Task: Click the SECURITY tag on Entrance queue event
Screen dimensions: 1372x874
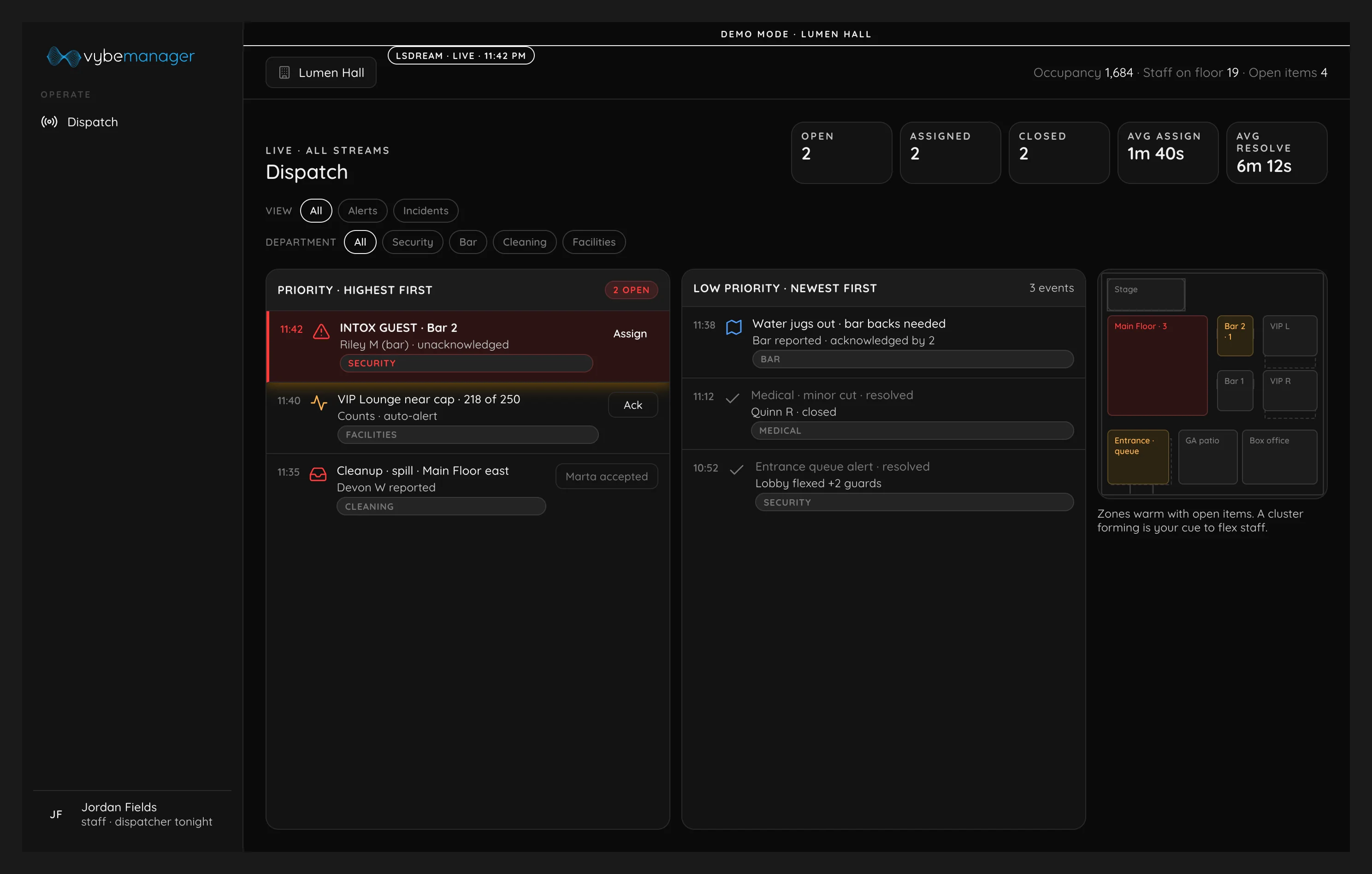Action: 915,502
